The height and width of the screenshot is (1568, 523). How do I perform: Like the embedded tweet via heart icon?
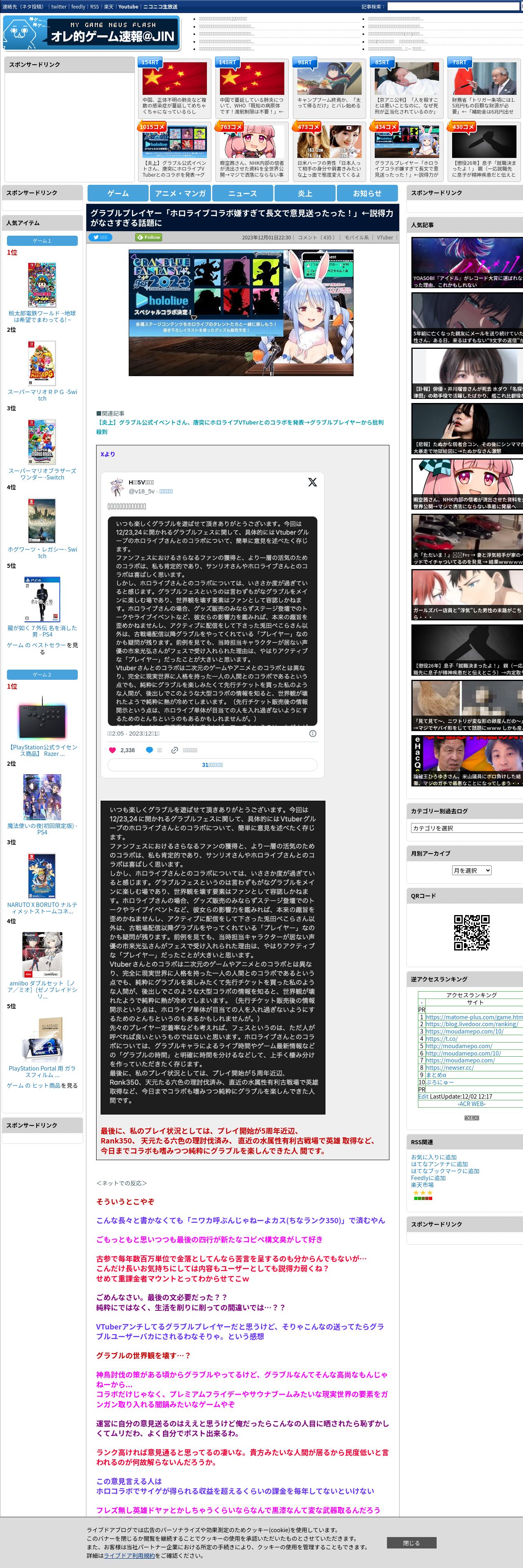[x=112, y=750]
